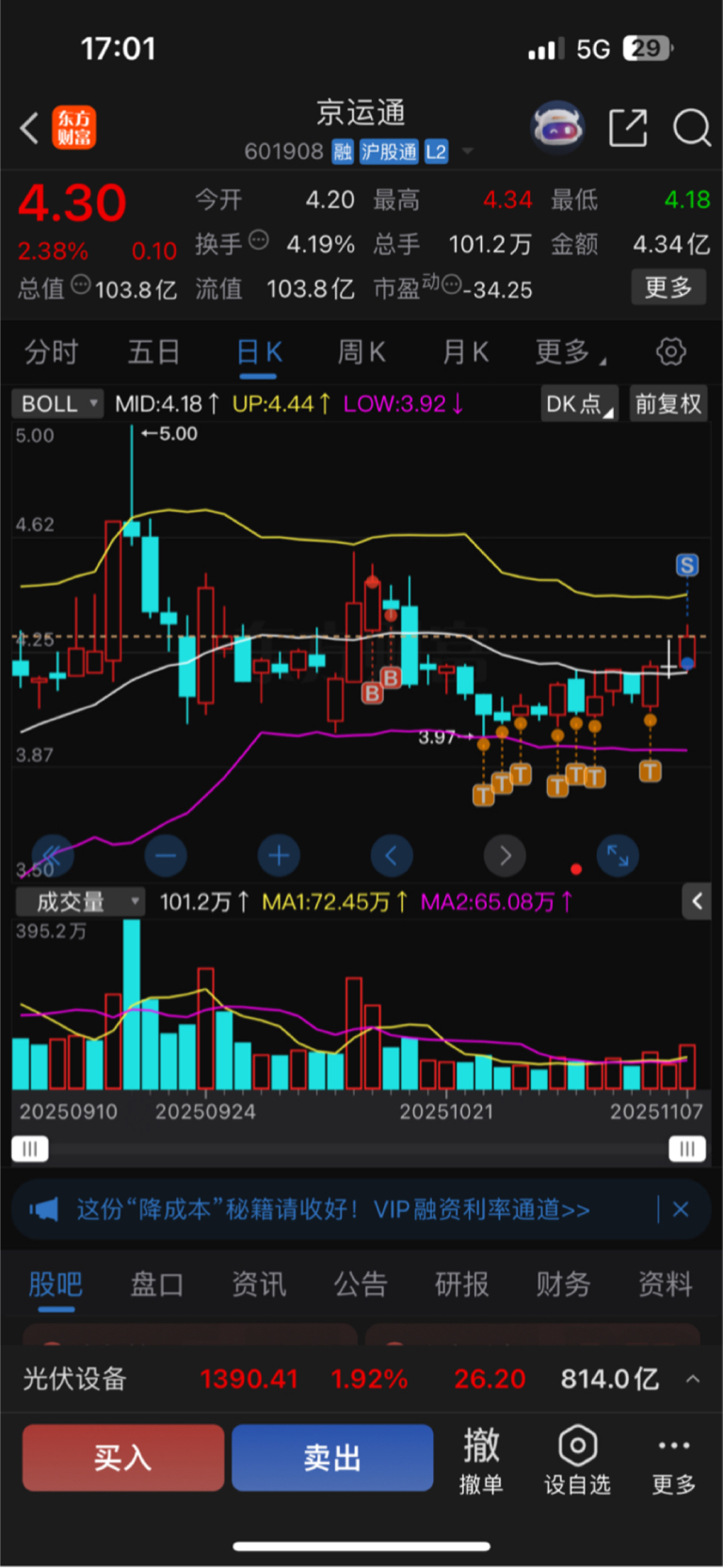
Task: Tap the megaphone announcement icon
Action: pyautogui.click(x=43, y=1209)
